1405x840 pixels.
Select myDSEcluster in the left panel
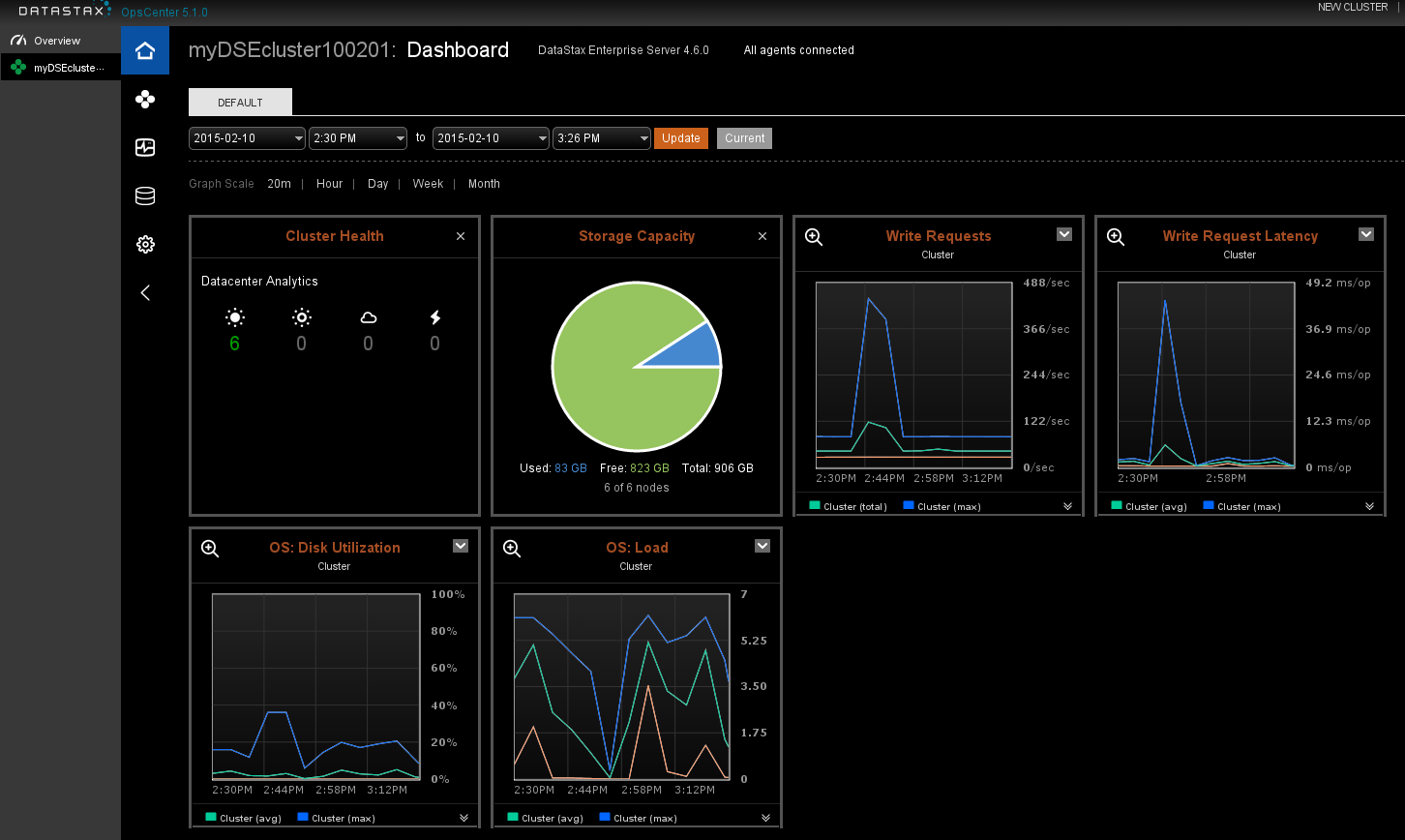tap(60, 68)
